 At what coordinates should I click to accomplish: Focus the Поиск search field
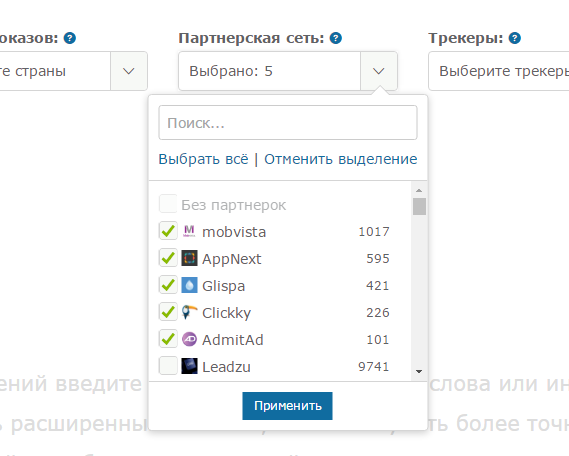pos(288,123)
